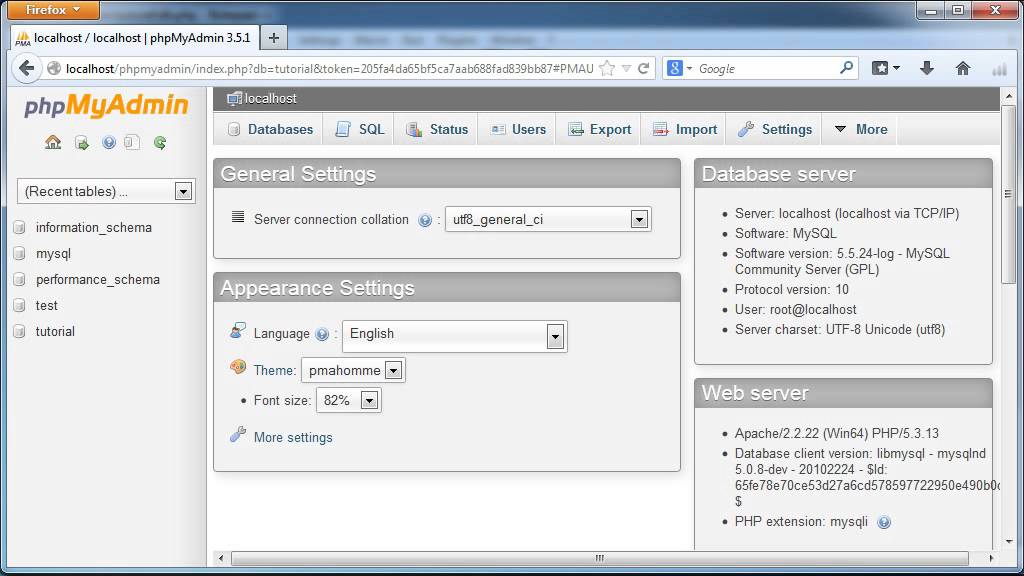Open the documentation help icon in sidebar
The image size is (1024, 576).
point(109,142)
